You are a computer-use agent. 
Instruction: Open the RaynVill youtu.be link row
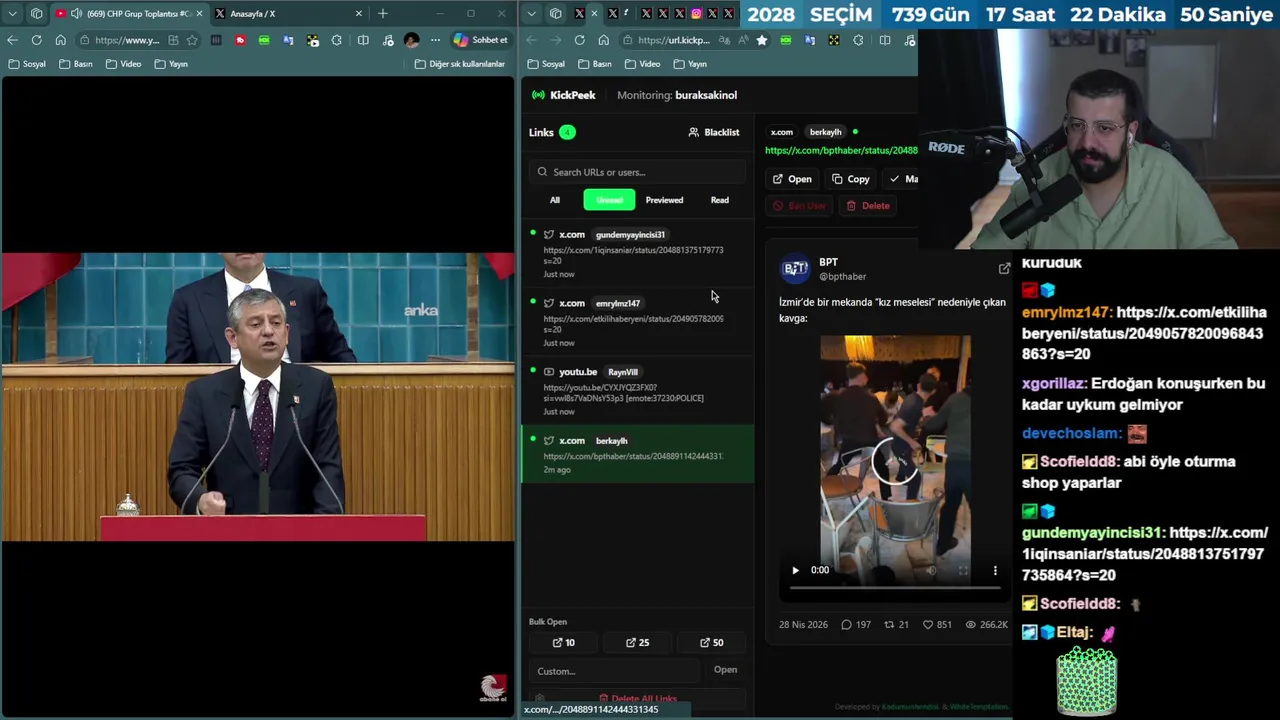637,391
